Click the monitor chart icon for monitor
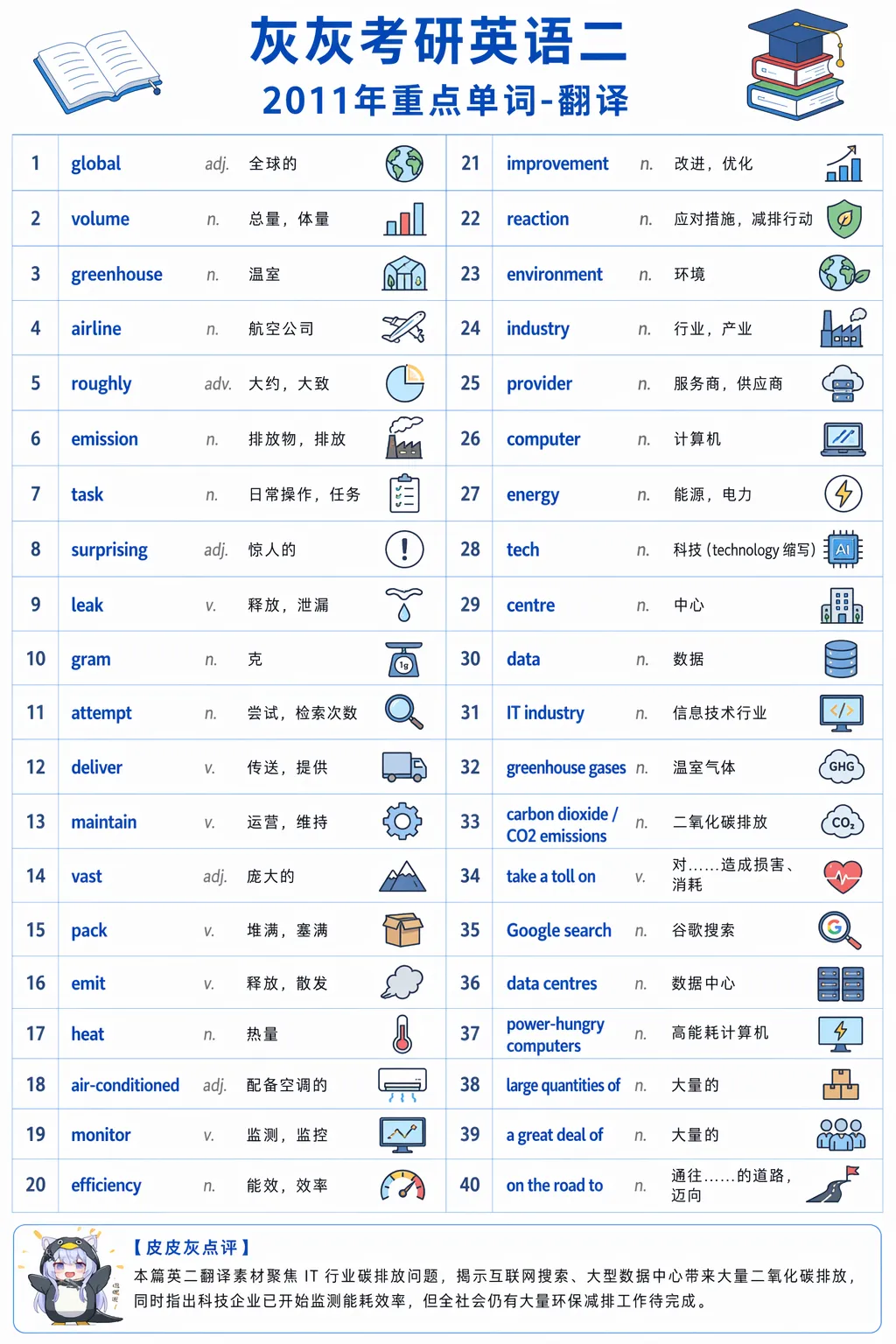The width and height of the screenshot is (896, 1344). [402, 1135]
